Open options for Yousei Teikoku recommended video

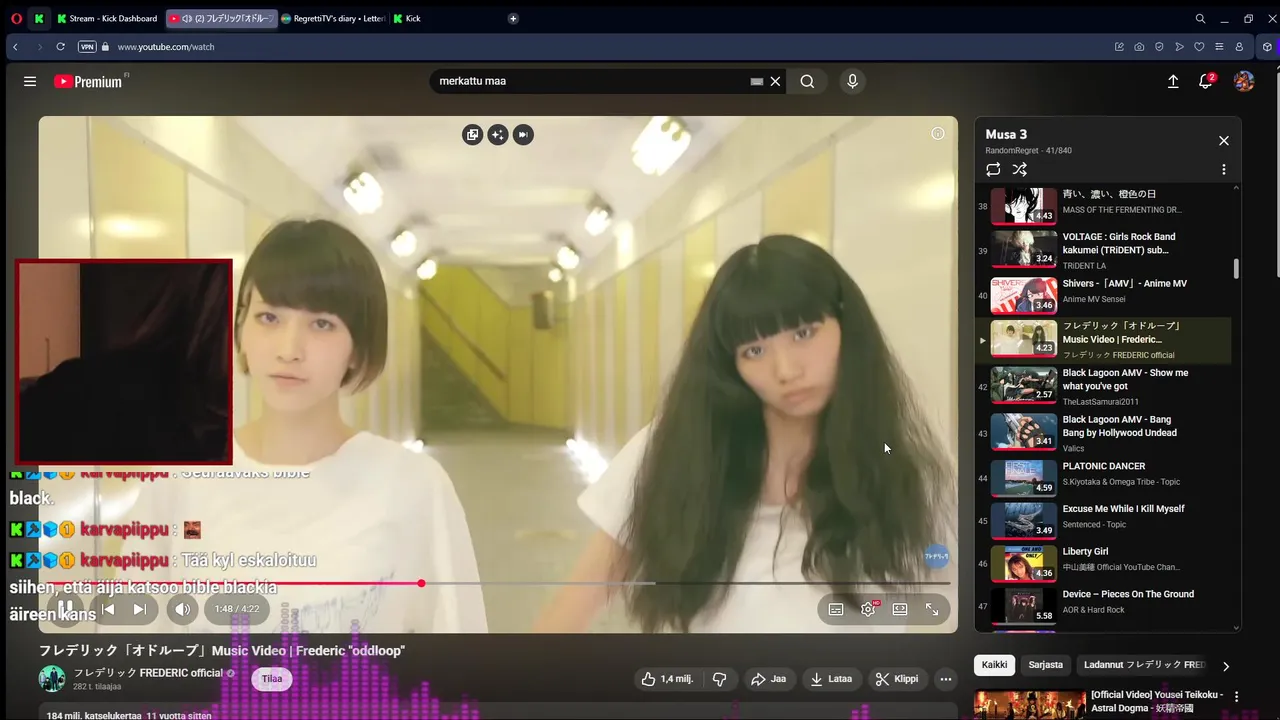1236,697
